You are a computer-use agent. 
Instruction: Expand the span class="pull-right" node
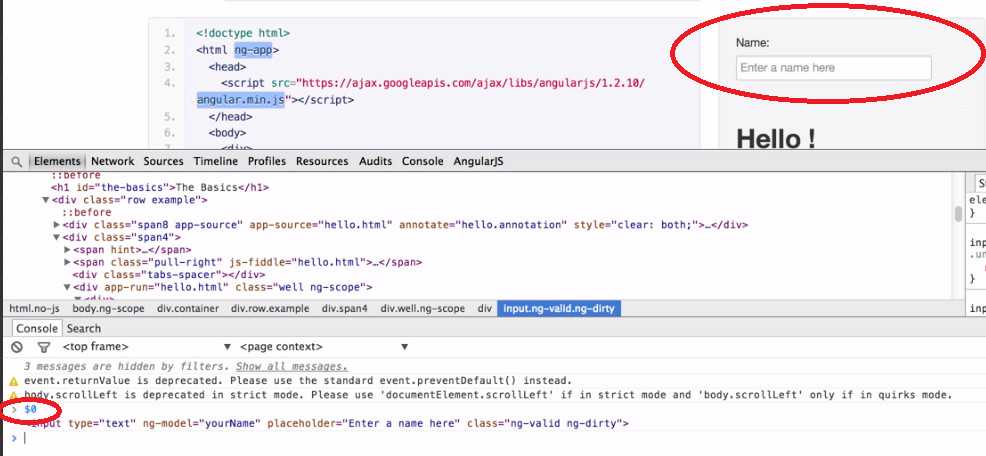pos(67,262)
